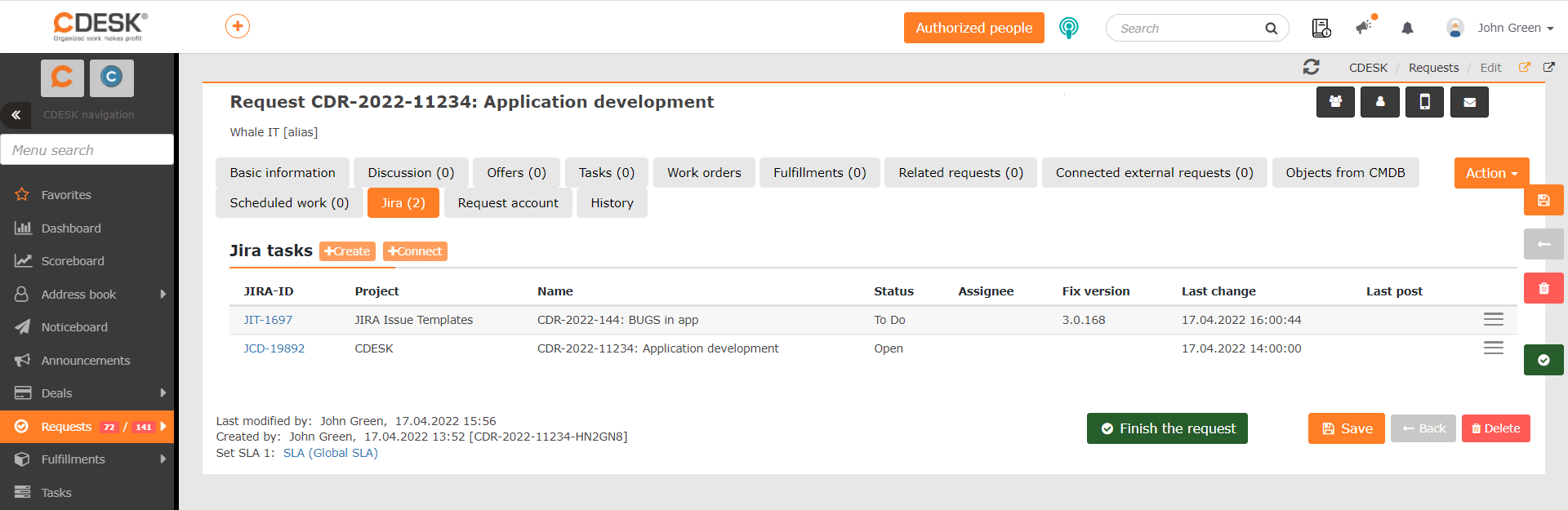
Task: Open the document clock report icon
Action: point(1321,28)
